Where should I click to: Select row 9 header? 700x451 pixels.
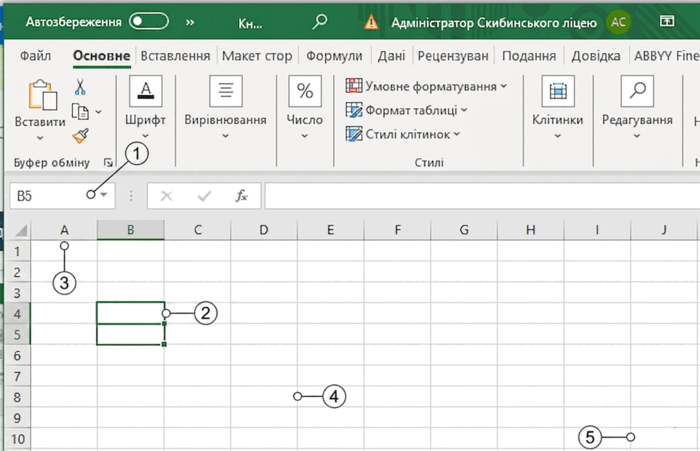click(17, 418)
